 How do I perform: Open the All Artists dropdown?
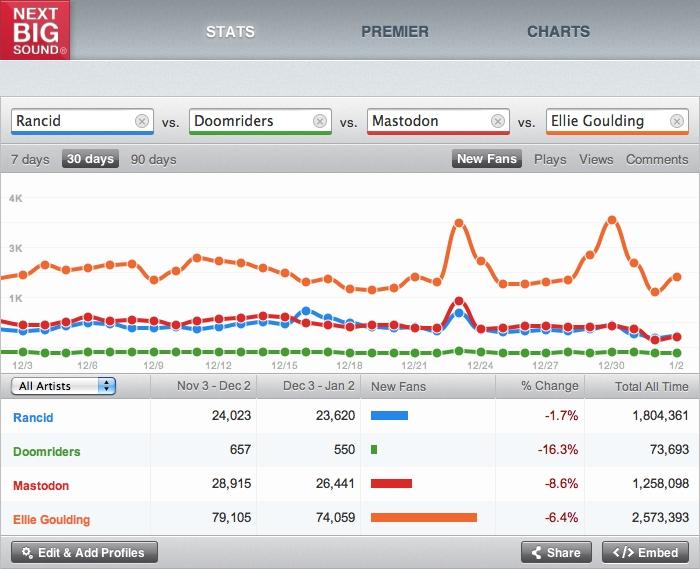coord(63,386)
